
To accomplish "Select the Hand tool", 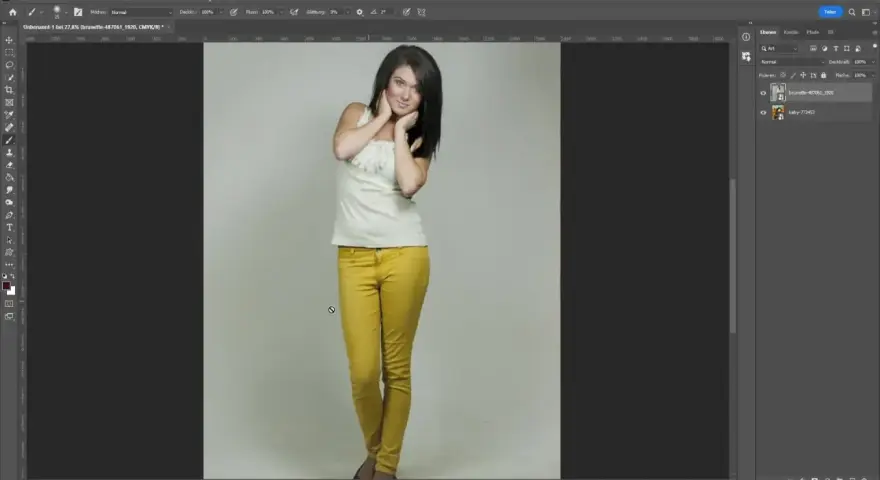I will coord(9,253).
